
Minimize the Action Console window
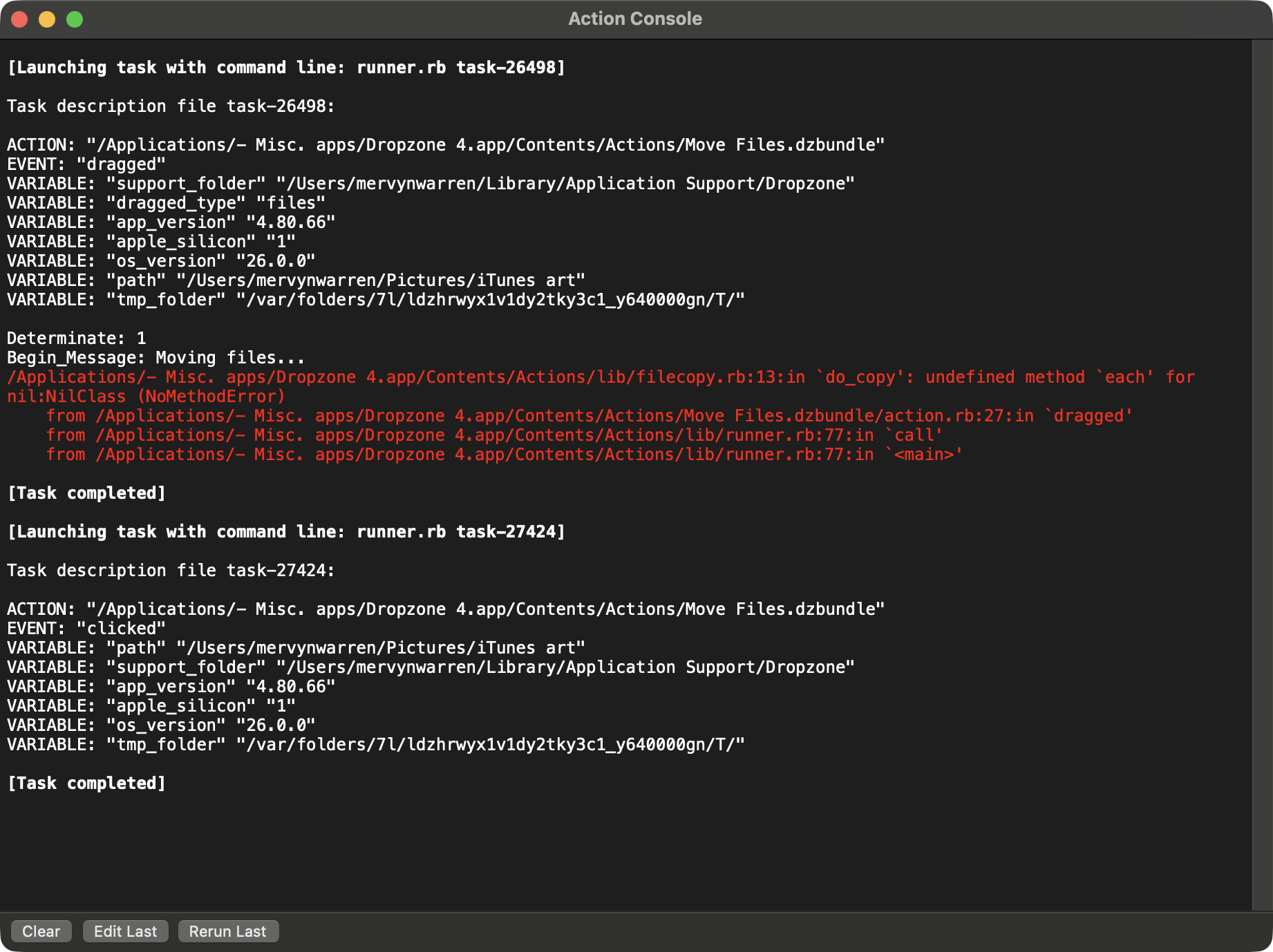pos(47,19)
